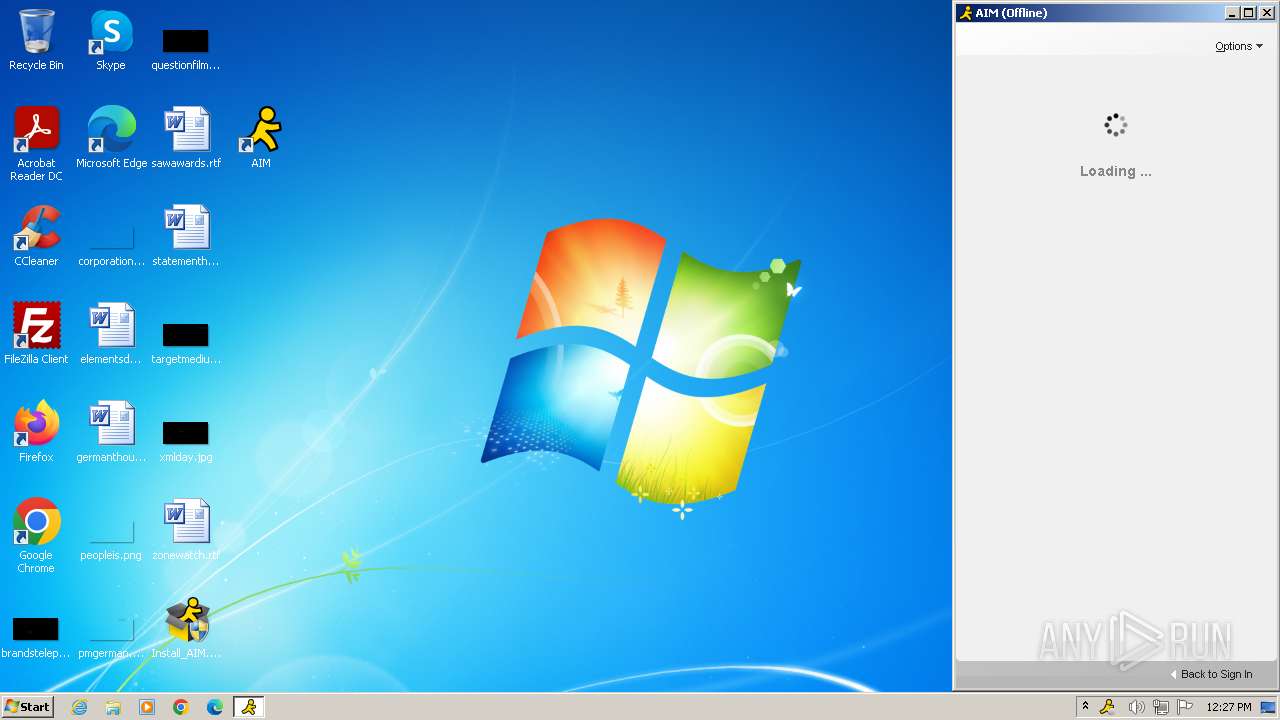
Task: Select the Install_AIM installer icon
Action: pos(186,628)
